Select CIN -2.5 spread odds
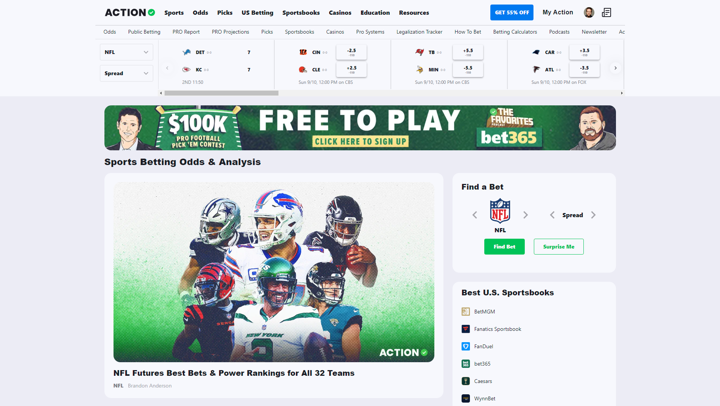This screenshot has width=720, height=406. coord(351,52)
